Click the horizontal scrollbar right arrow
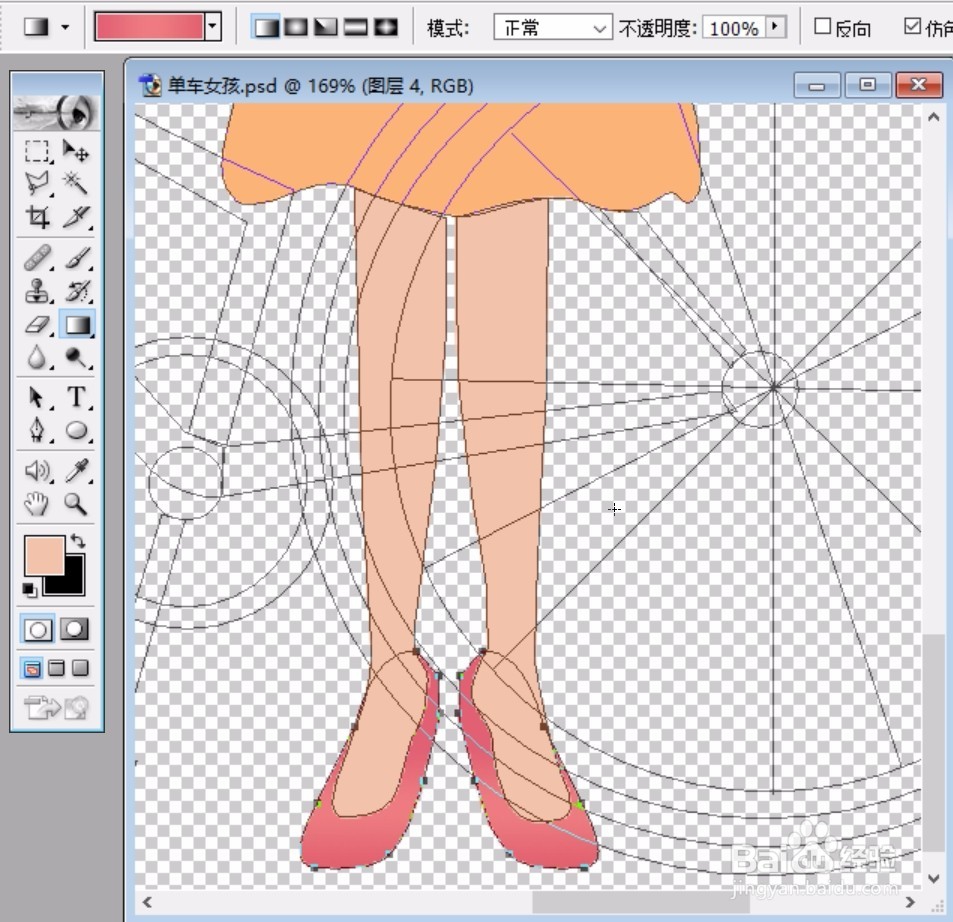 tap(909, 903)
